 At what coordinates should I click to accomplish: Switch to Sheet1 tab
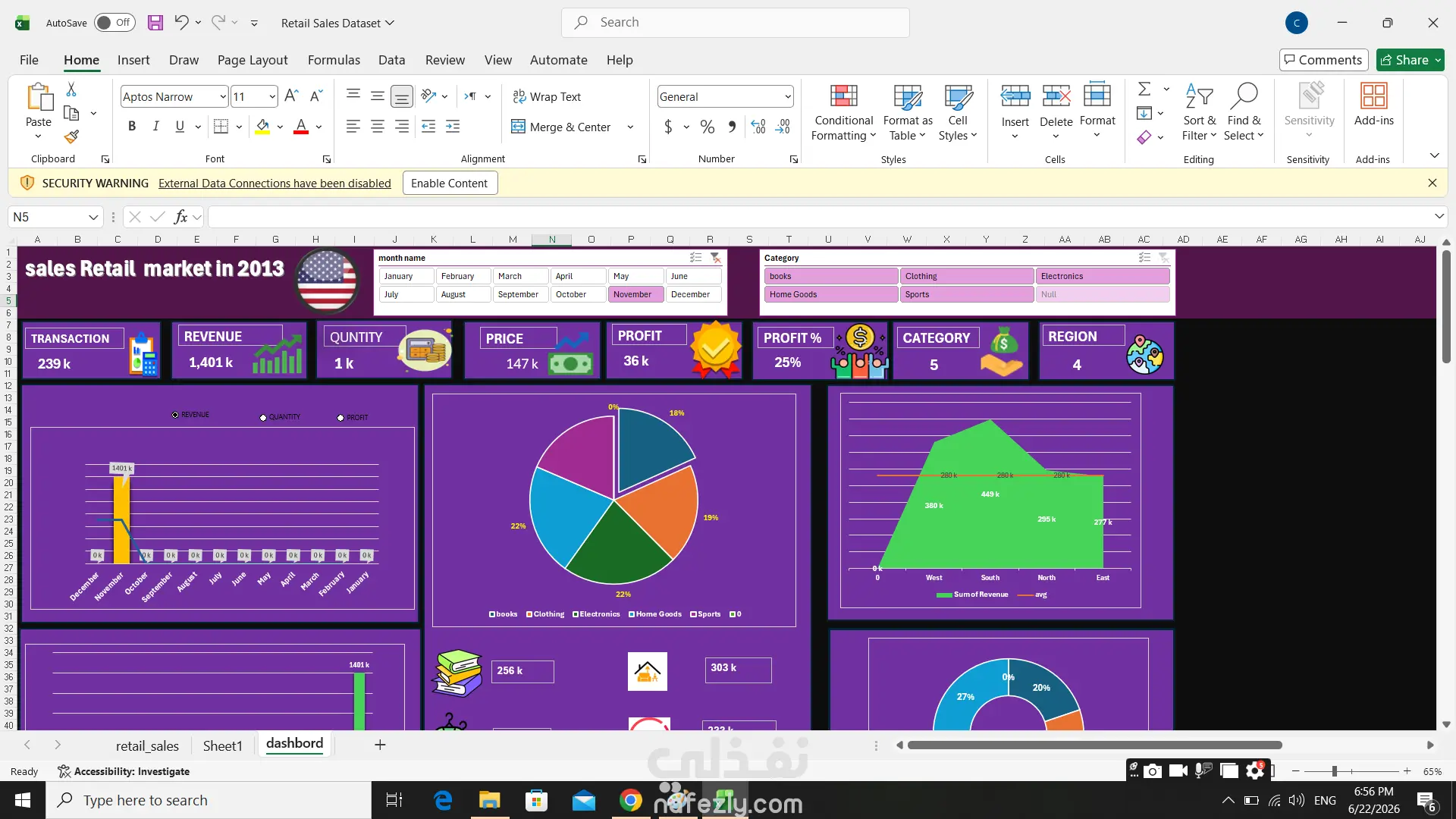pos(222,746)
